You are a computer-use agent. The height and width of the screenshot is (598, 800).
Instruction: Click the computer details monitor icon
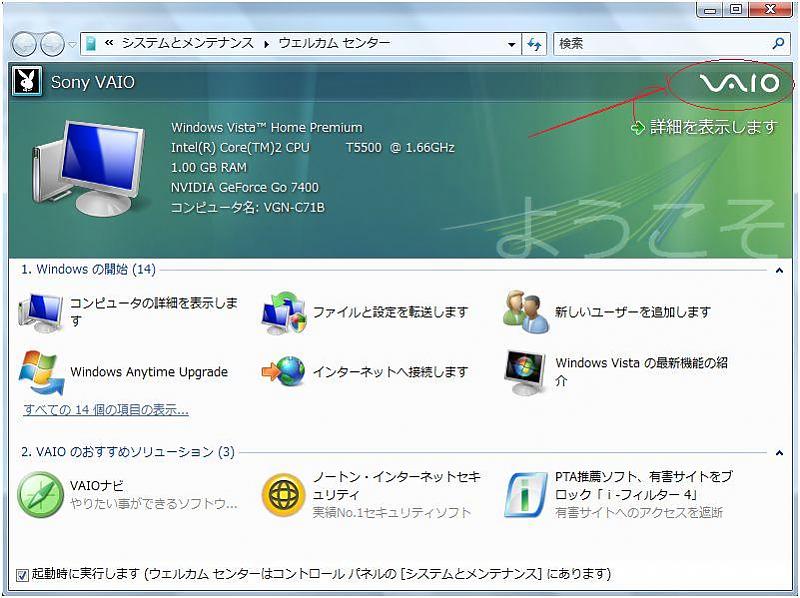point(41,312)
